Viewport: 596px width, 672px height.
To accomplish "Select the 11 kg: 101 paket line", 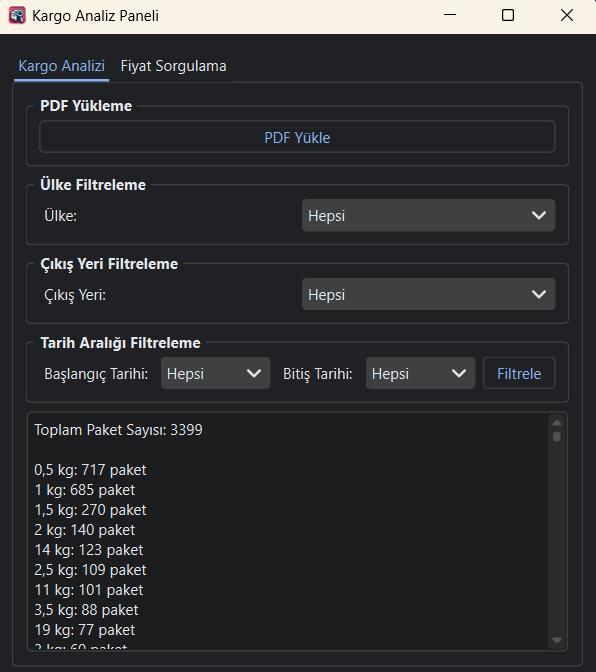I will tap(89, 590).
